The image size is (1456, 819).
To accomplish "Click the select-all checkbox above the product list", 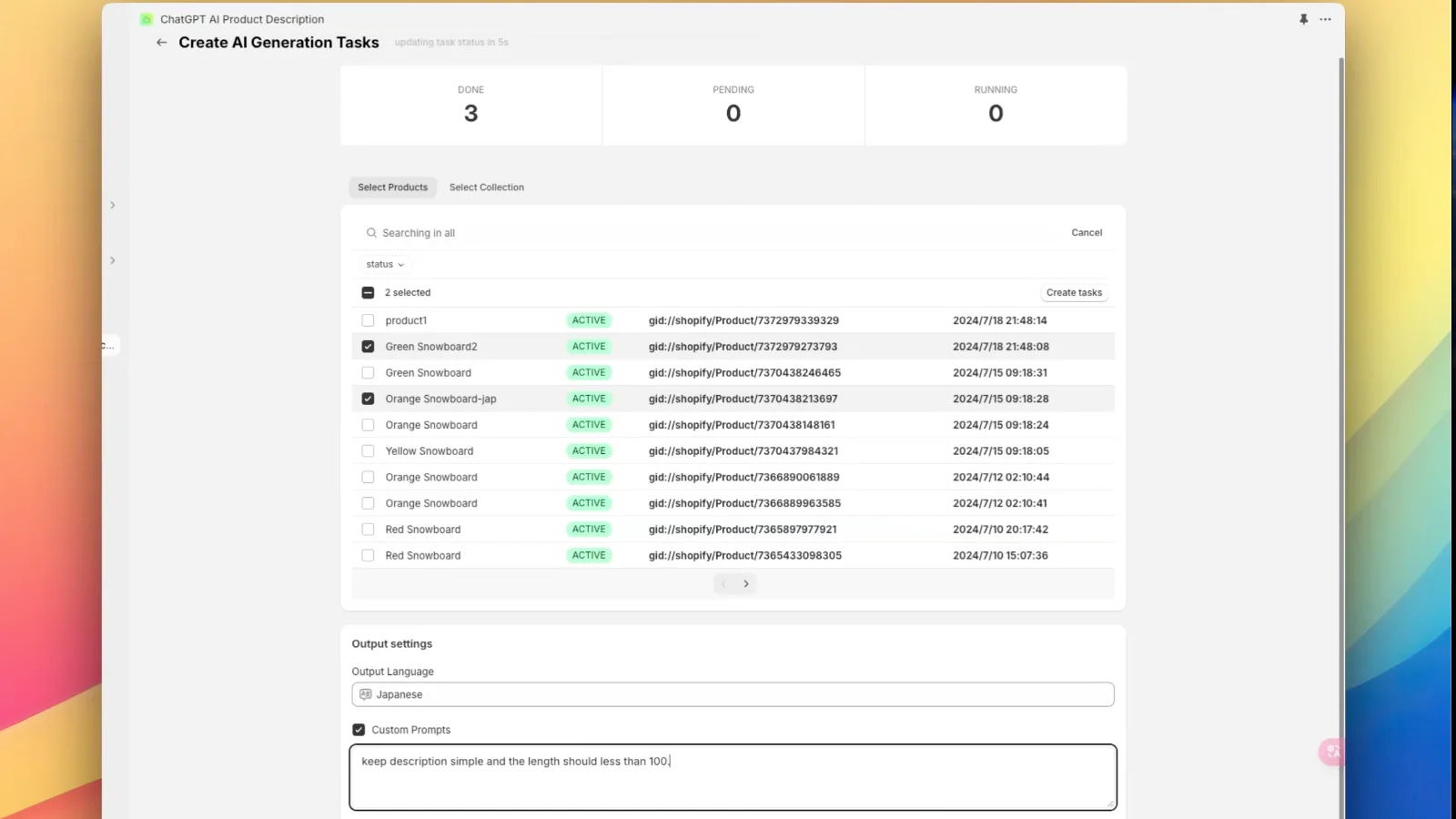I will click(x=368, y=292).
